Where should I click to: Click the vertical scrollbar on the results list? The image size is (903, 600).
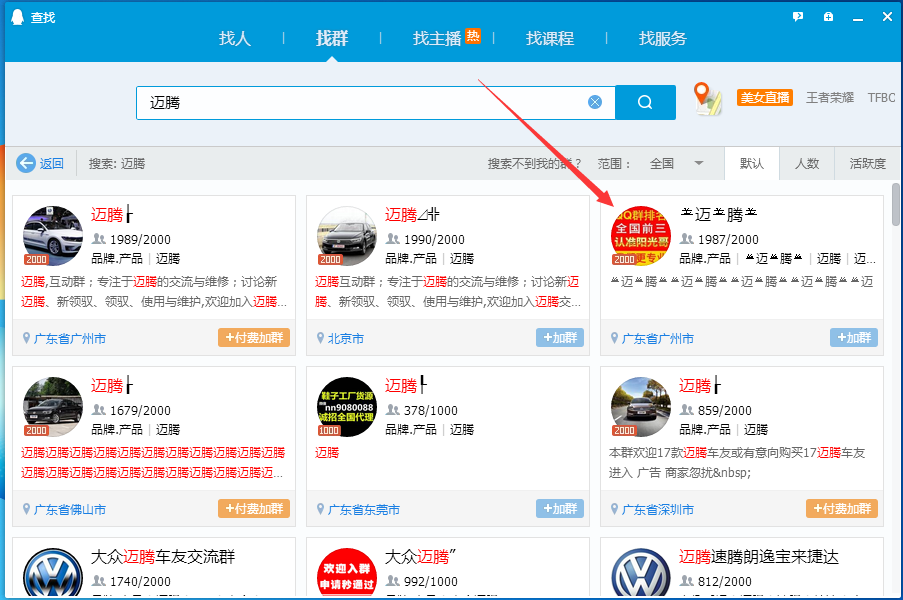(x=896, y=210)
